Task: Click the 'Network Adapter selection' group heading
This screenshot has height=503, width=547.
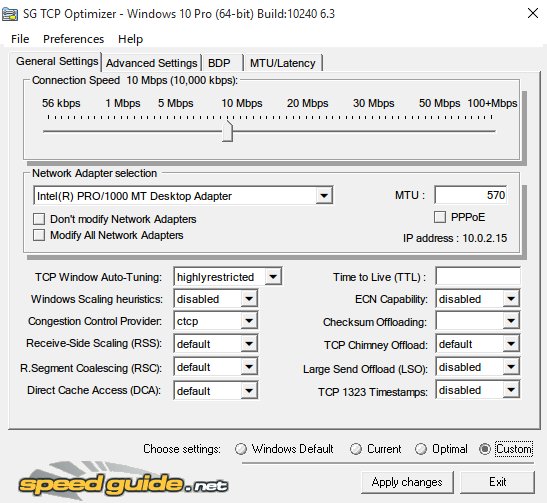Action: pos(95,173)
